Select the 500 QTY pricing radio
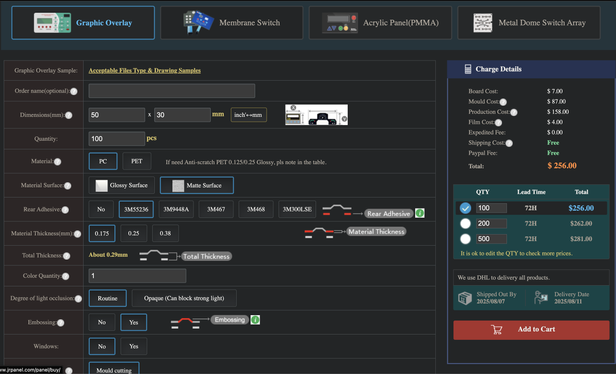 tap(466, 239)
